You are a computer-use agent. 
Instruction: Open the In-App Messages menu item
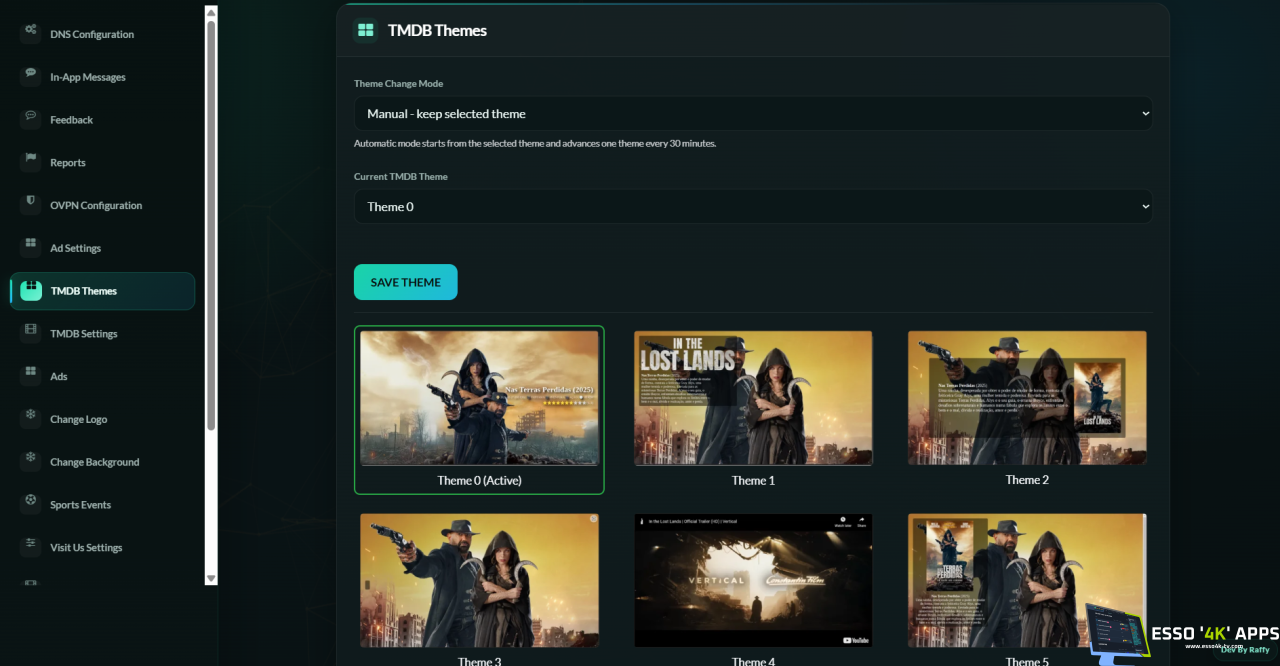coord(102,77)
